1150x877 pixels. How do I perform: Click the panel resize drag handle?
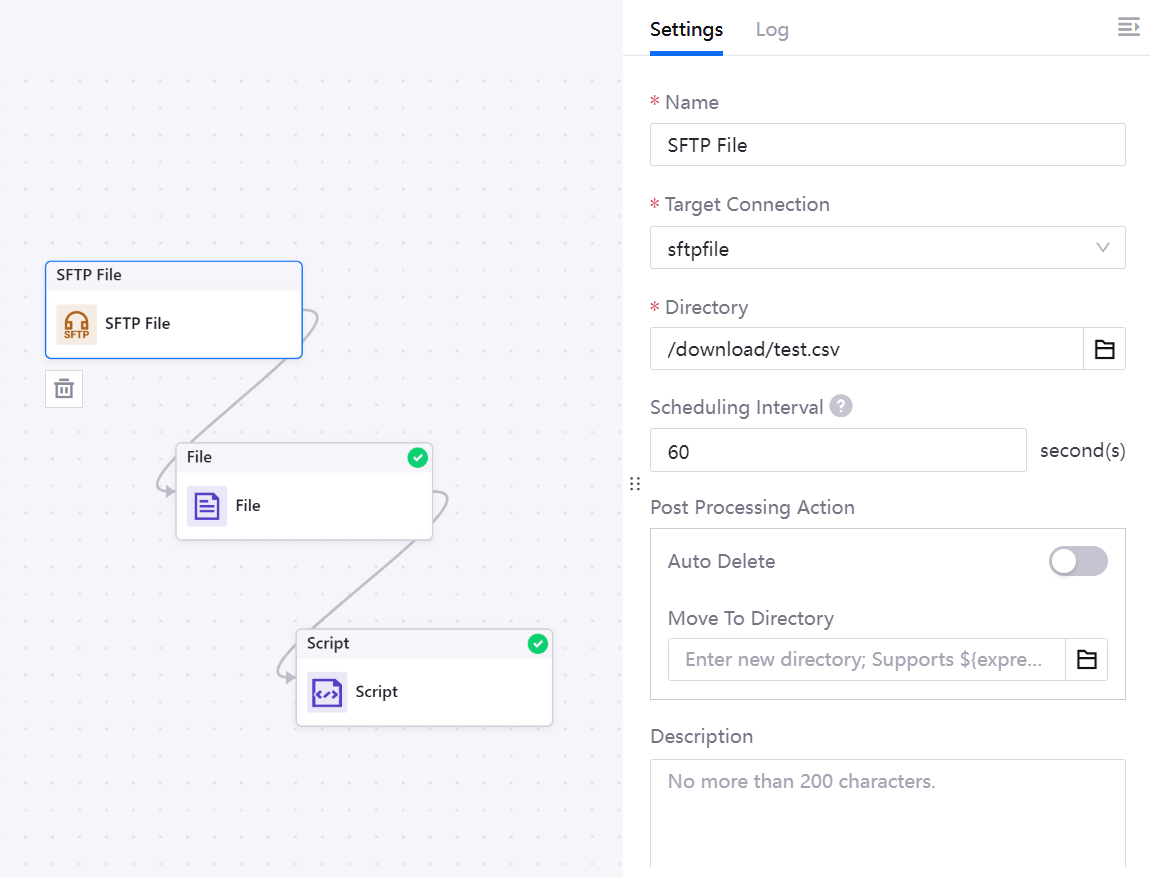coord(635,484)
